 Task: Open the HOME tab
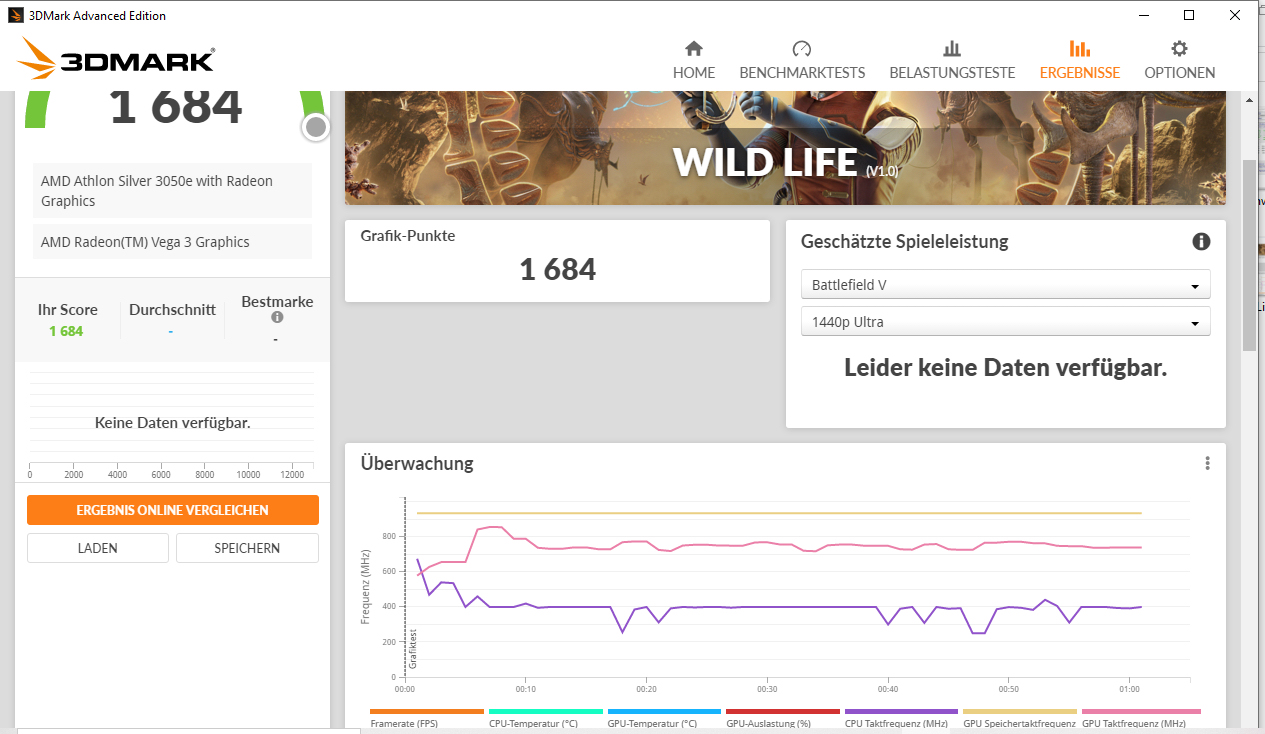click(x=694, y=60)
